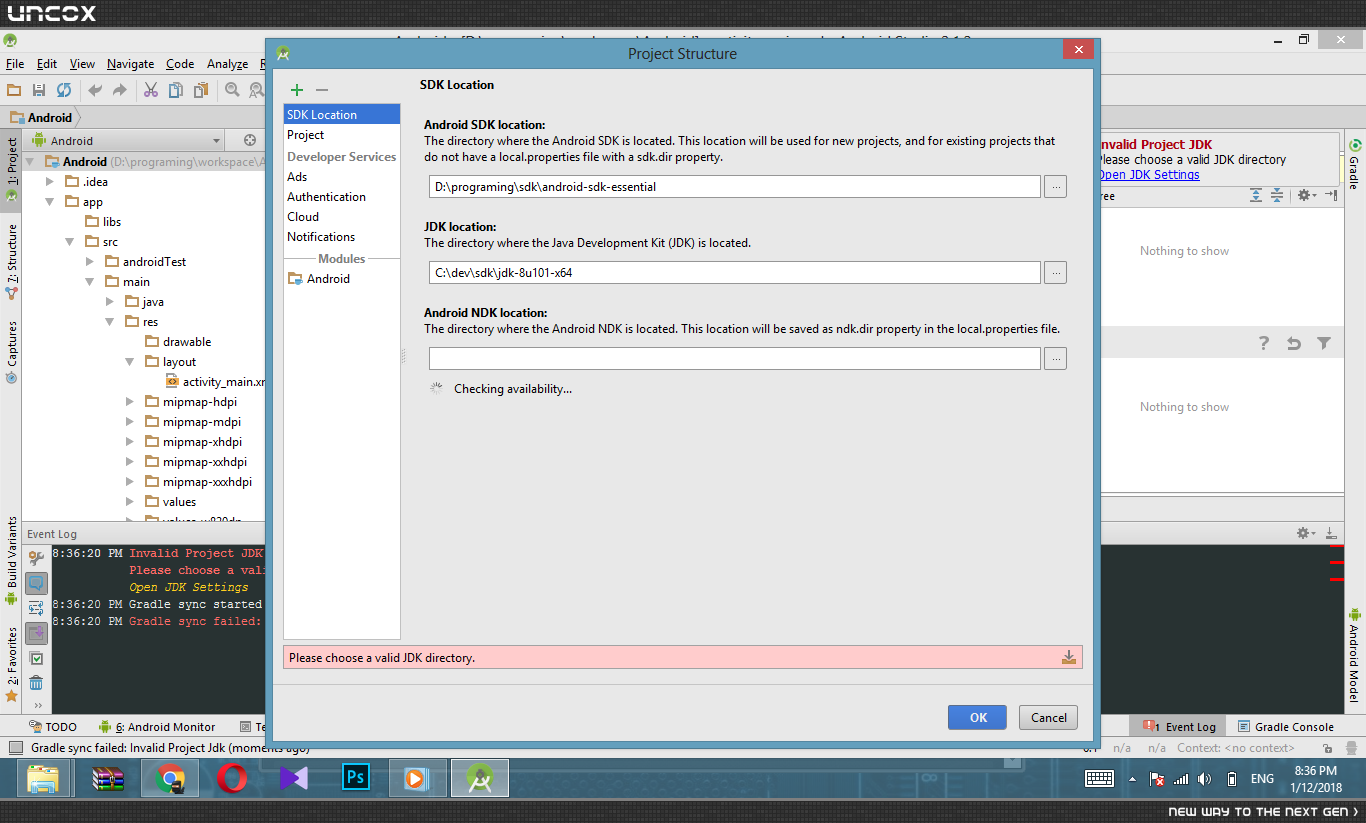Screen dimensions: 1366x823
Task: Click the Android SDK location text field
Action: pyautogui.click(x=735, y=186)
